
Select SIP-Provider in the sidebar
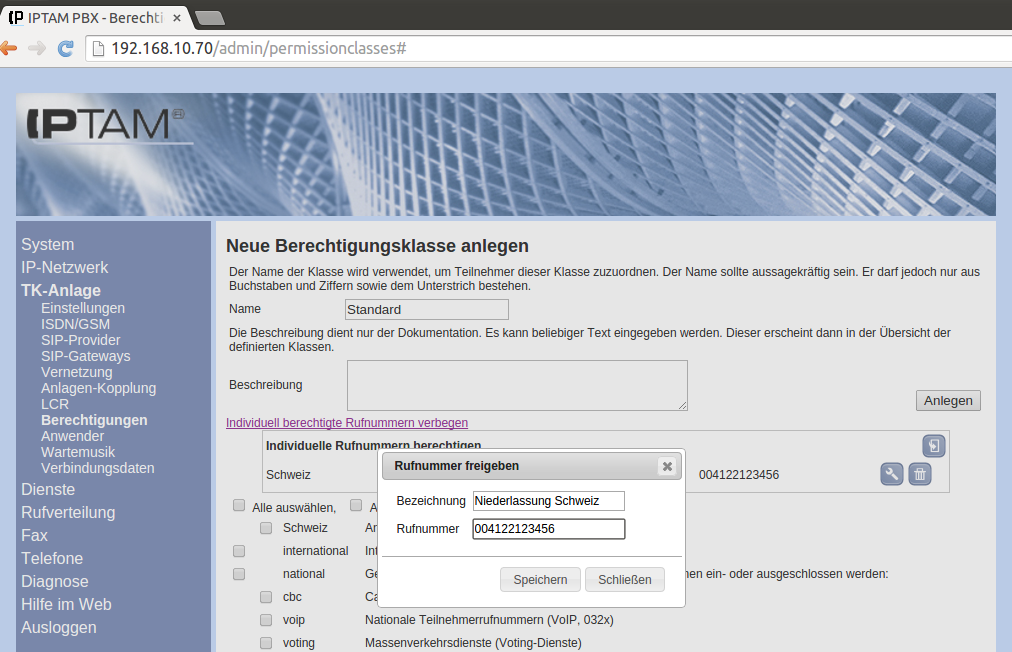[x=80, y=340]
